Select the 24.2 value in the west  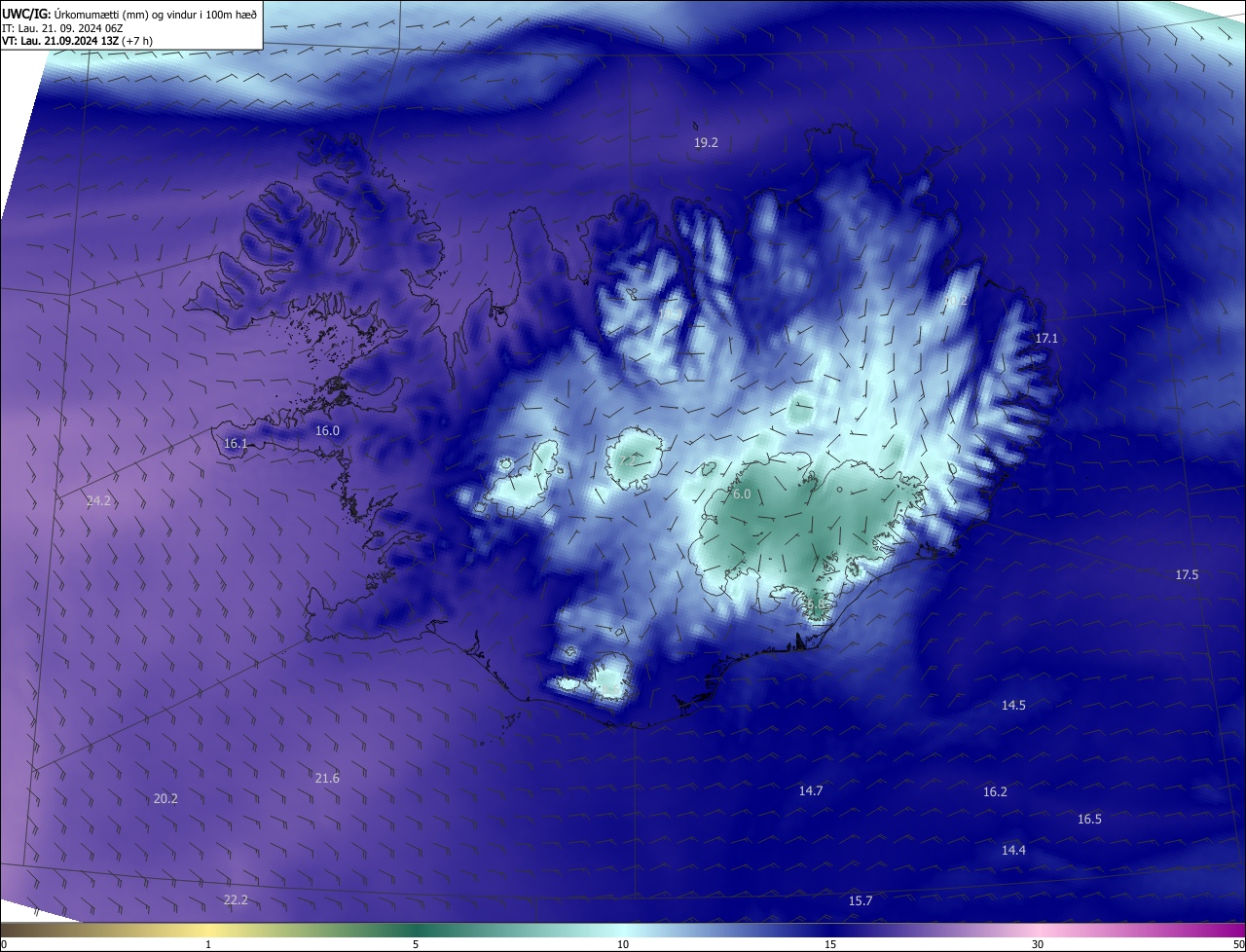pos(98,500)
